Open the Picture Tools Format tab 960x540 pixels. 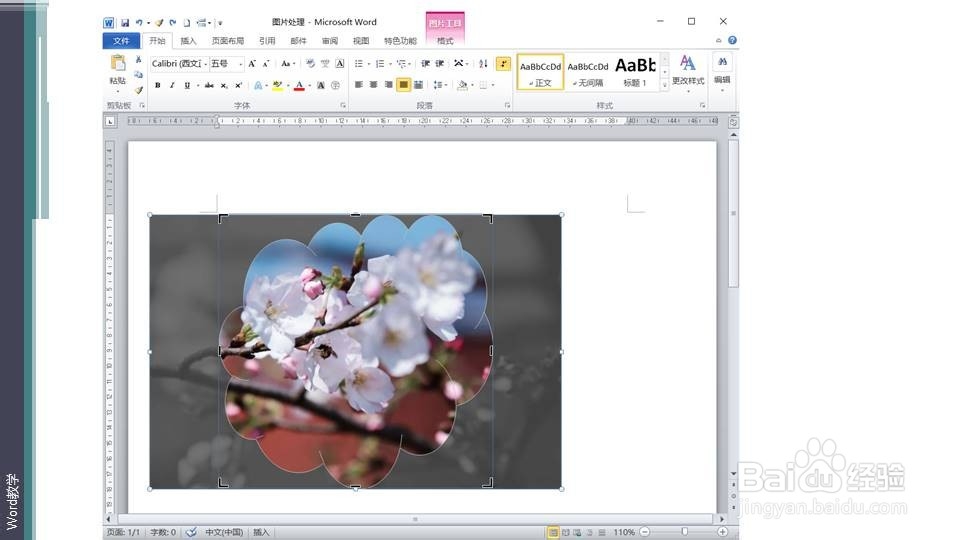(445, 40)
